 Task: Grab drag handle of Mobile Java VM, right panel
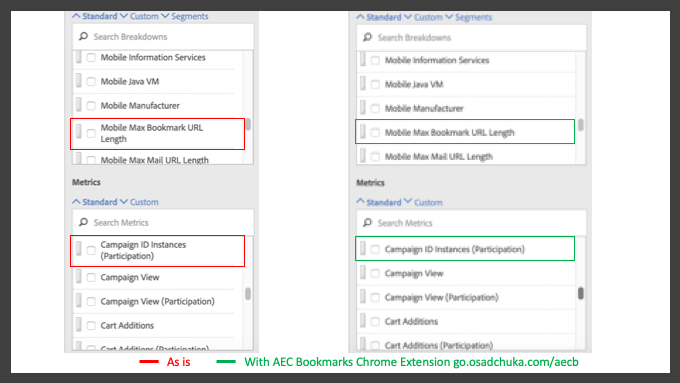[x=363, y=84]
